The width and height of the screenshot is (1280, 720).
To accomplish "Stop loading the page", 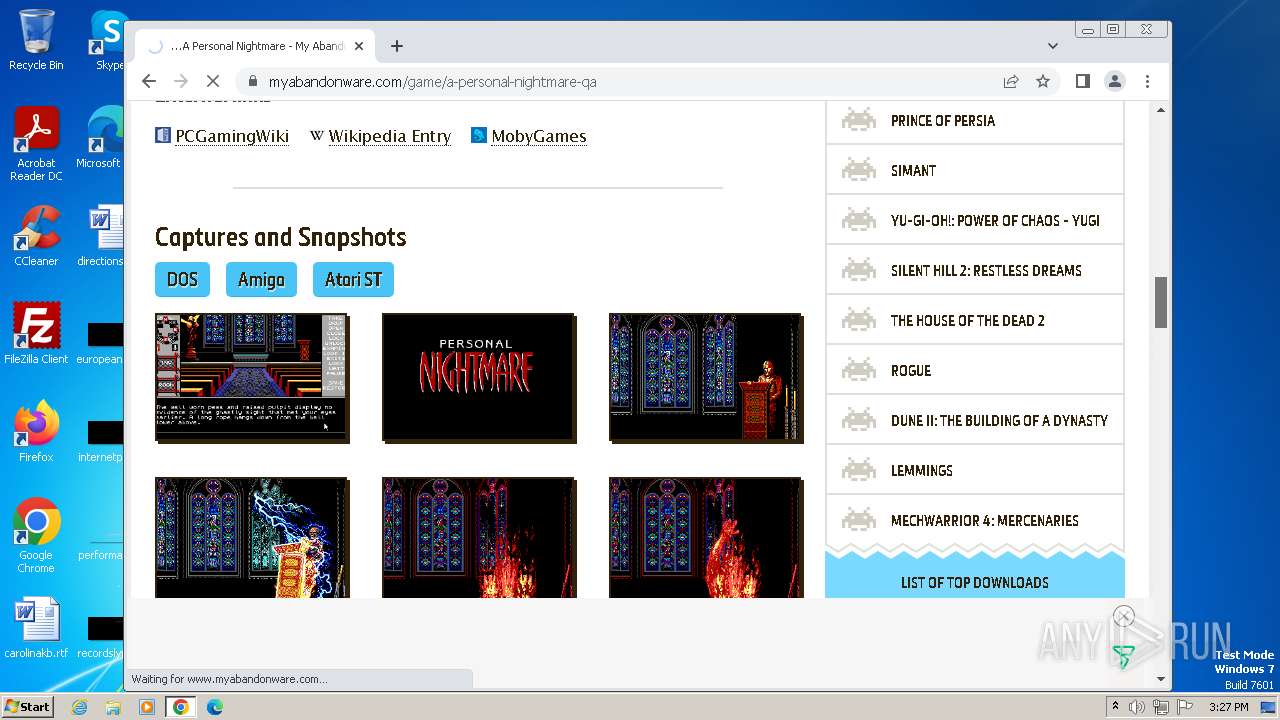I will (x=213, y=81).
